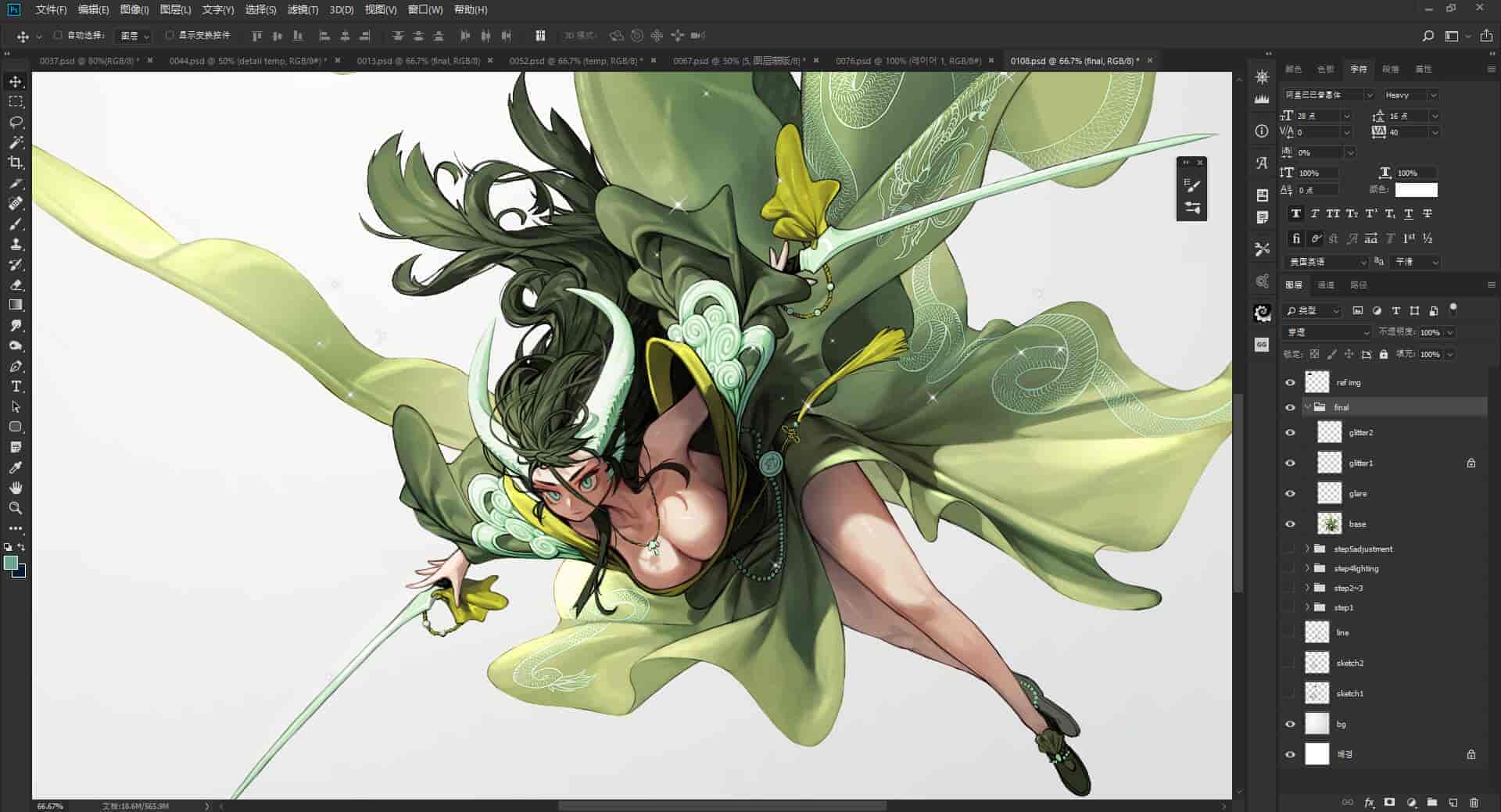Select the Magic Wand tool
1501x812 pixels.
pos(16,142)
